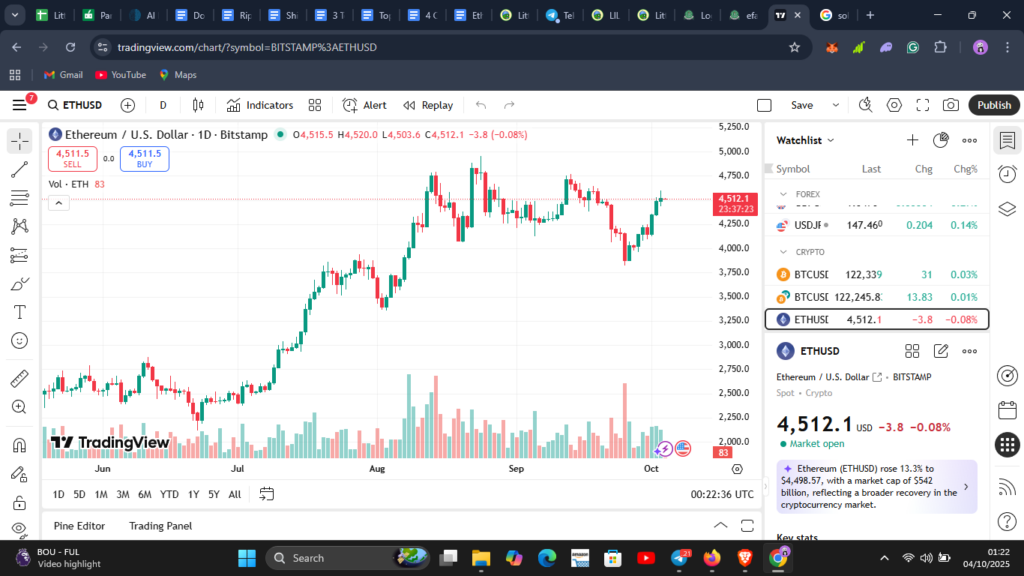Select the Text annotation tool
The width and height of the screenshot is (1024, 576).
18,311
